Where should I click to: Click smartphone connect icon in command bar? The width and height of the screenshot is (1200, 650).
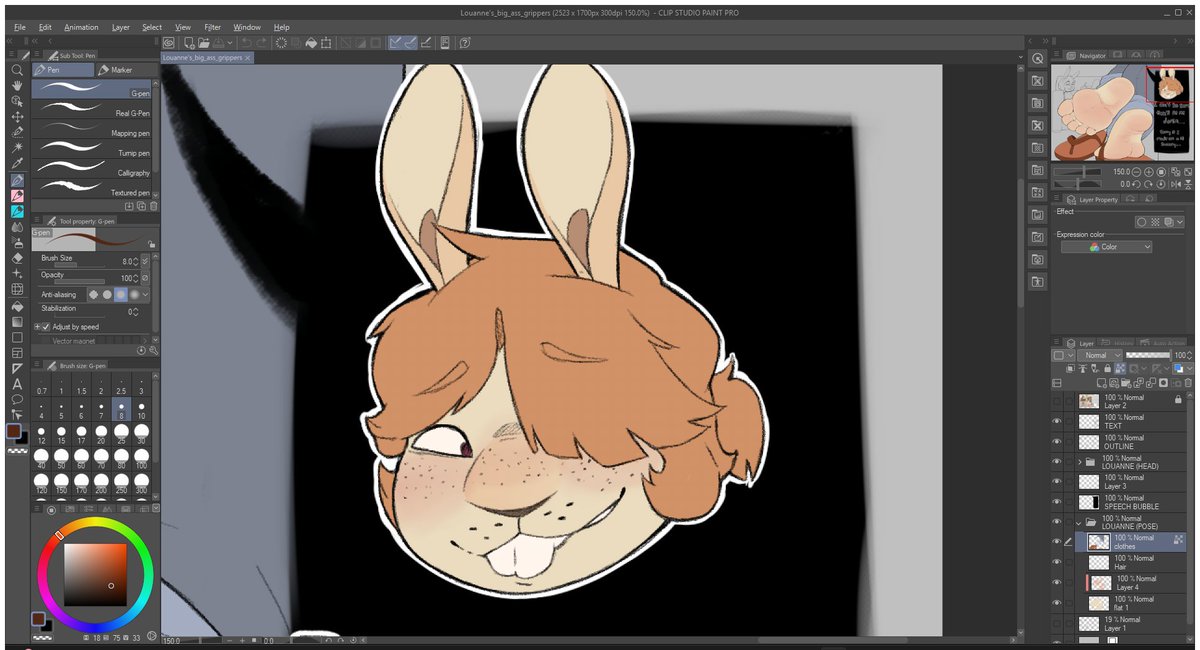coord(445,43)
